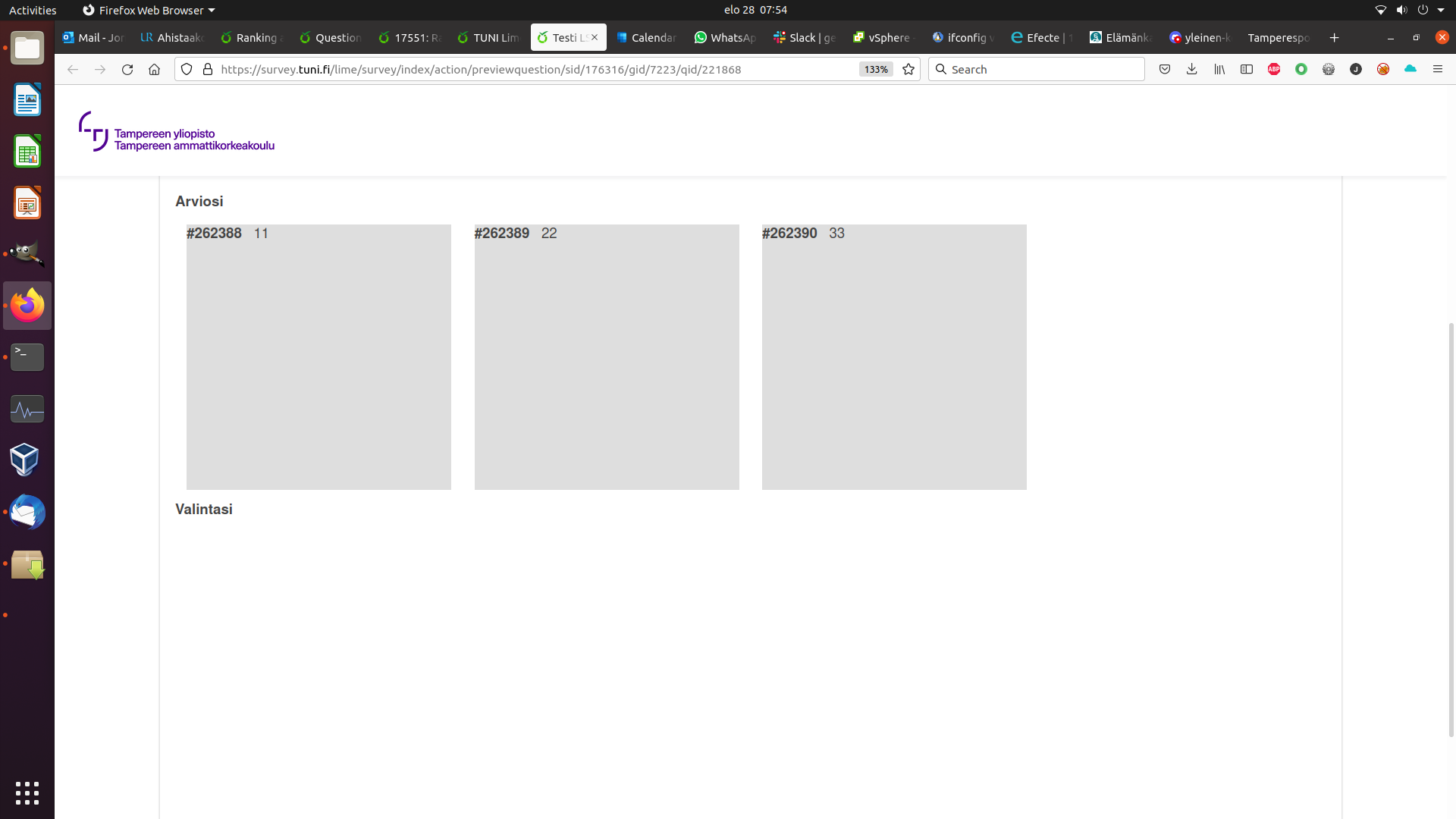Click the 133% zoom level indicator
1456x819 pixels.
[876, 69]
